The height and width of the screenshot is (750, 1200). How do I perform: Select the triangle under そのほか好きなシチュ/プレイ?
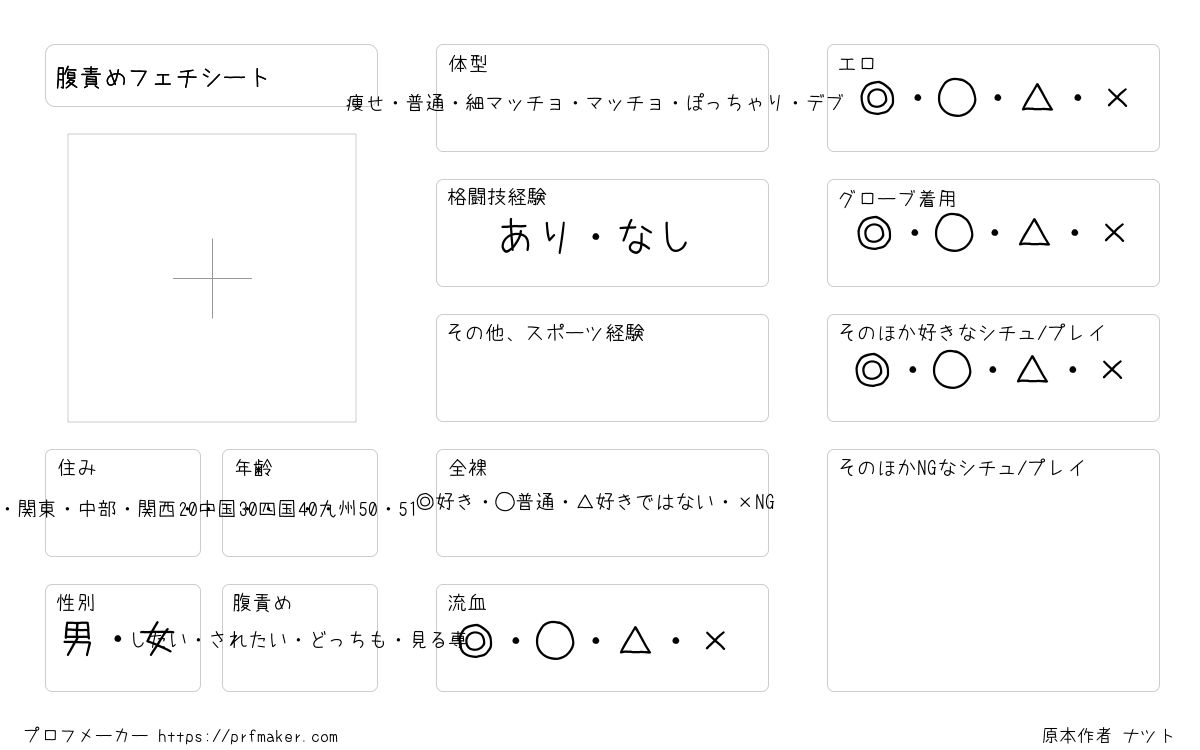[1032, 369]
